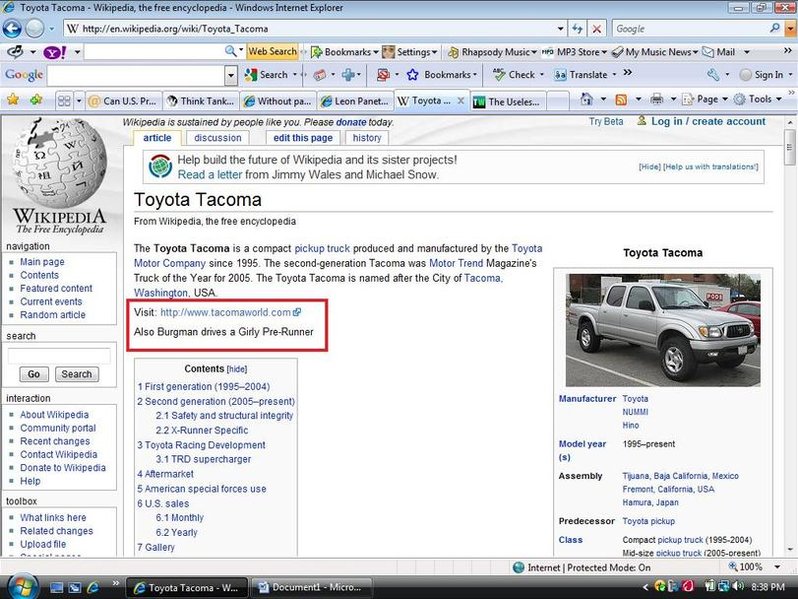Open the Wikipedia discussion tab
This screenshot has width=798, height=599.
click(x=218, y=137)
